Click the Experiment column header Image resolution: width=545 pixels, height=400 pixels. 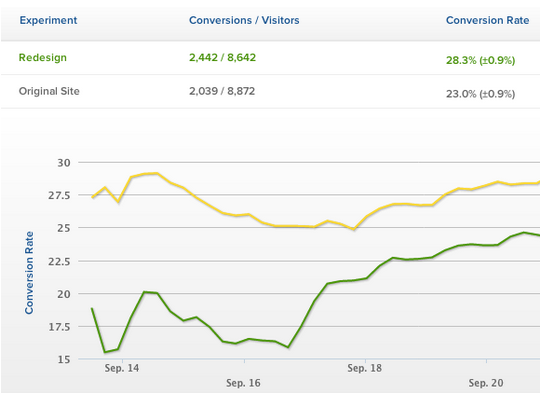48,20
